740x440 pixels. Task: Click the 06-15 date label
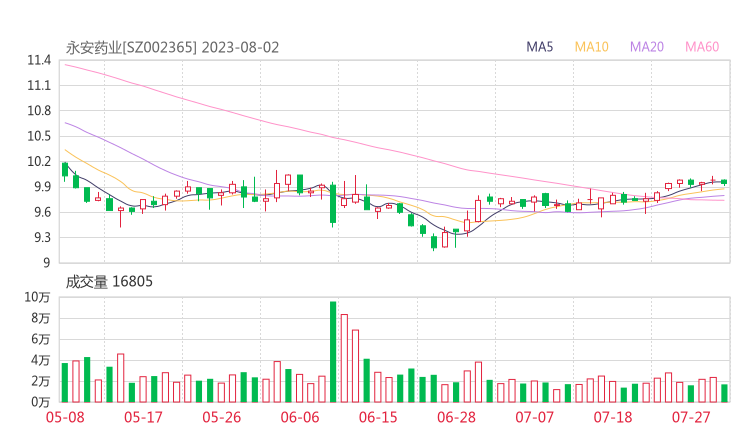(x=378, y=417)
